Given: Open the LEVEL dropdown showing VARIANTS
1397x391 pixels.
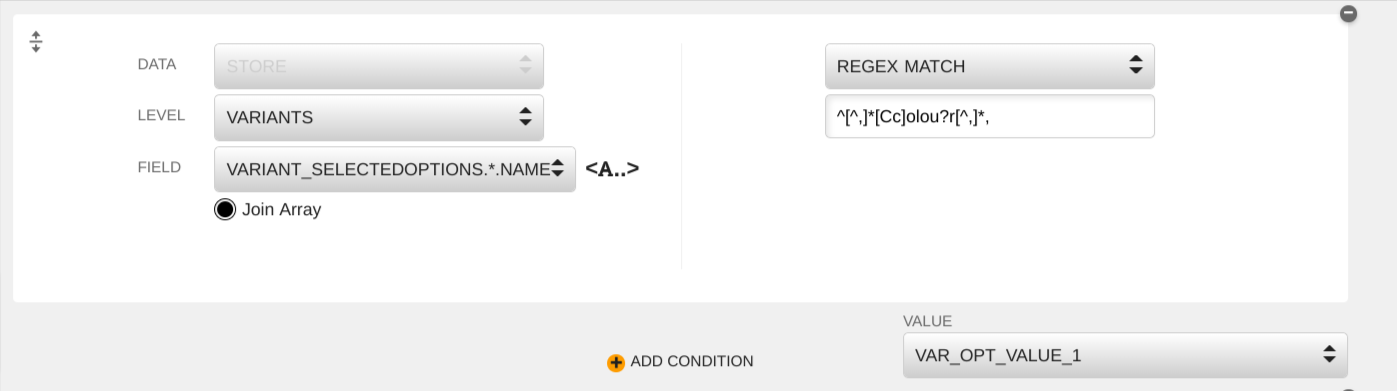Looking at the screenshot, I should tap(379, 117).
